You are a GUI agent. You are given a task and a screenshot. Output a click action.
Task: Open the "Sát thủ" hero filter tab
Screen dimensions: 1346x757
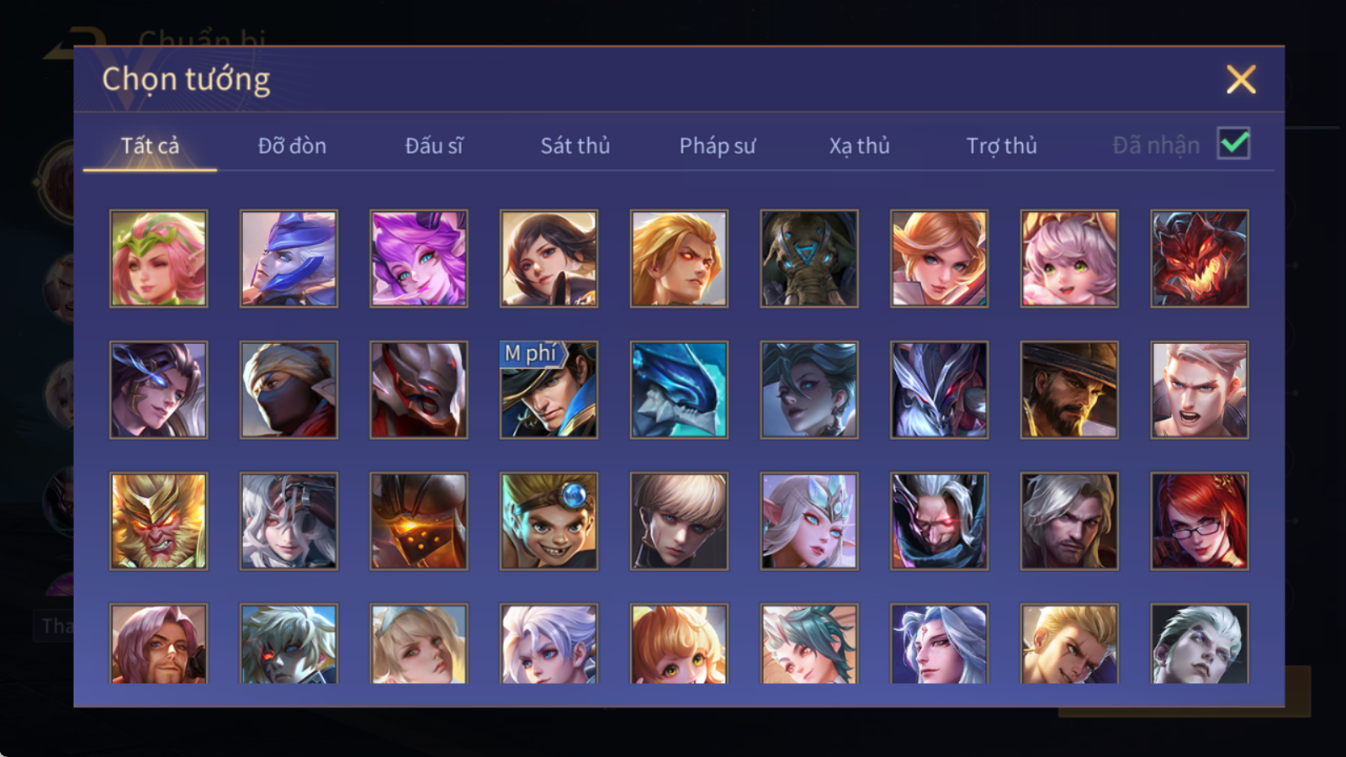(575, 146)
